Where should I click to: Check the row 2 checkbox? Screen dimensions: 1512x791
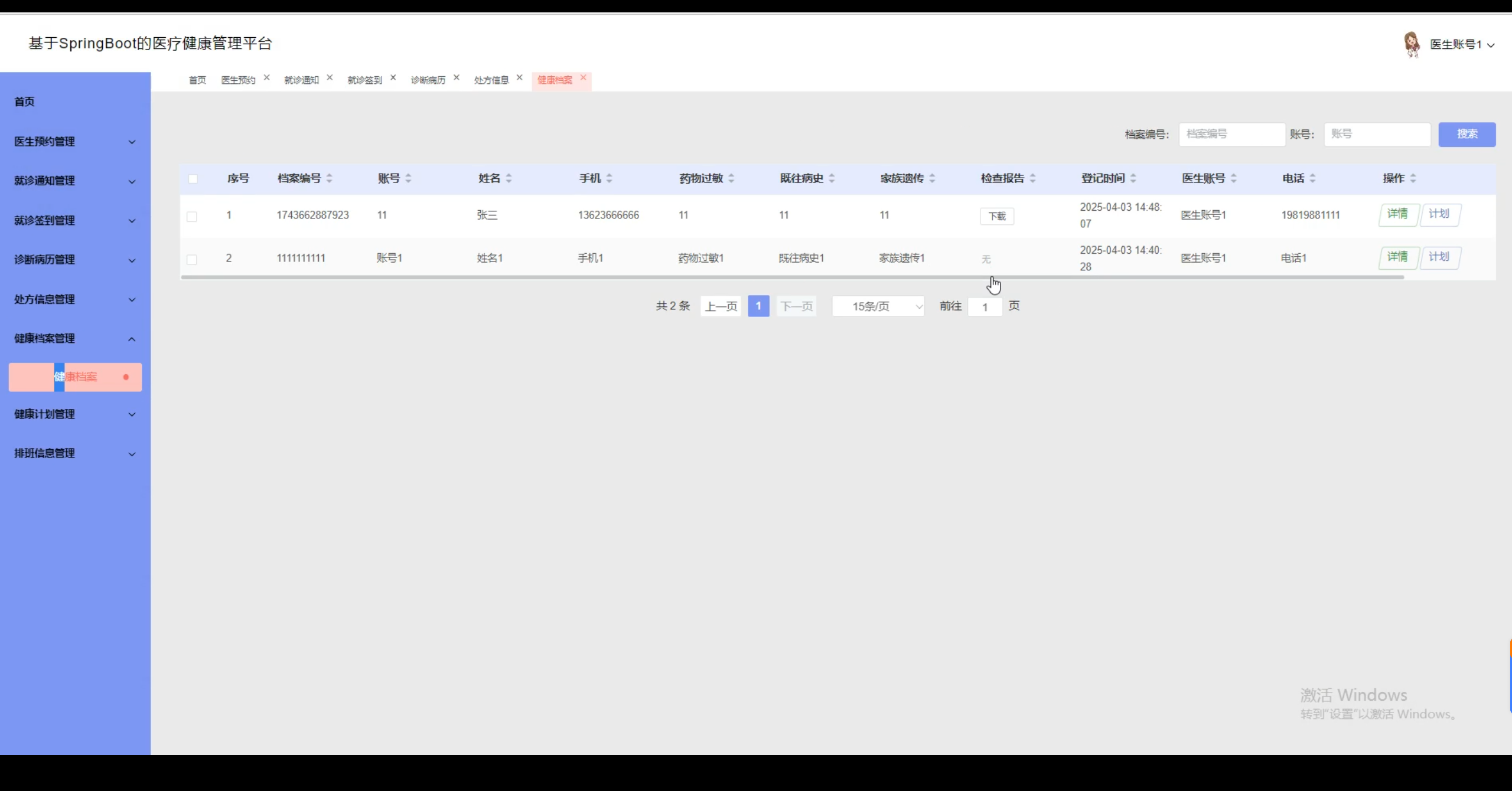pos(192,260)
